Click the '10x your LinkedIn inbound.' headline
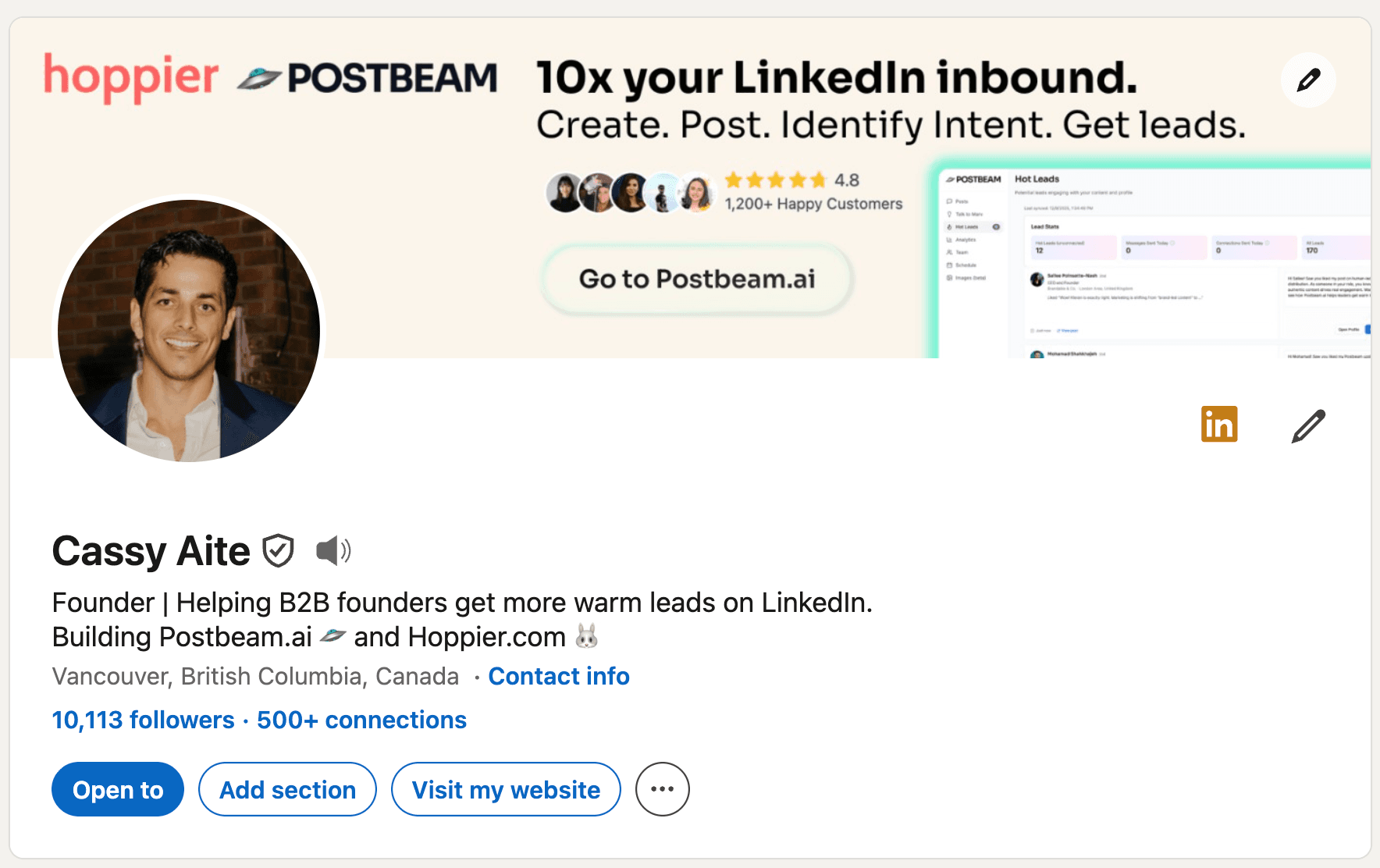 click(x=837, y=78)
